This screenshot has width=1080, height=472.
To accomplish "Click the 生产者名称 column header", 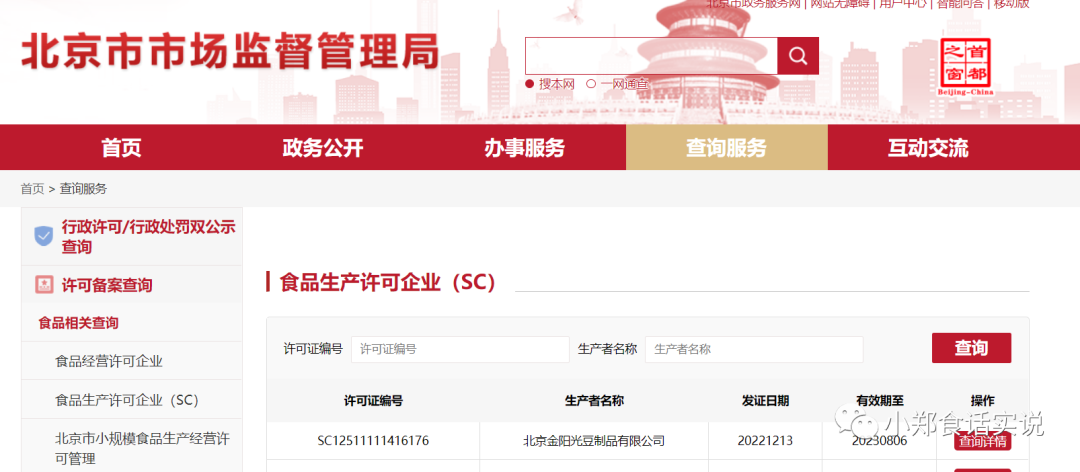I will tap(594, 400).
